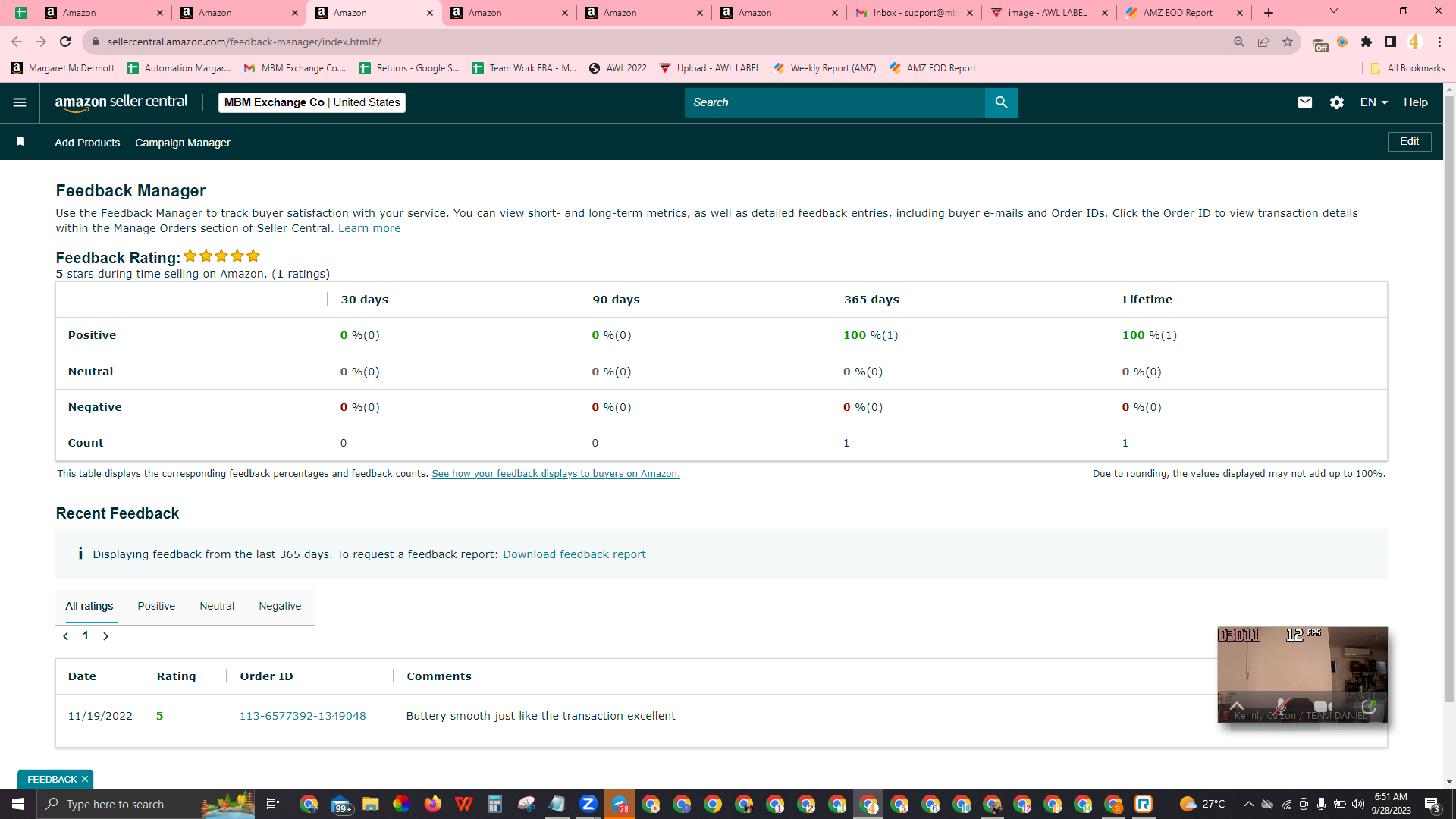Open the Calculator on the taskbar

[x=494, y=804]
